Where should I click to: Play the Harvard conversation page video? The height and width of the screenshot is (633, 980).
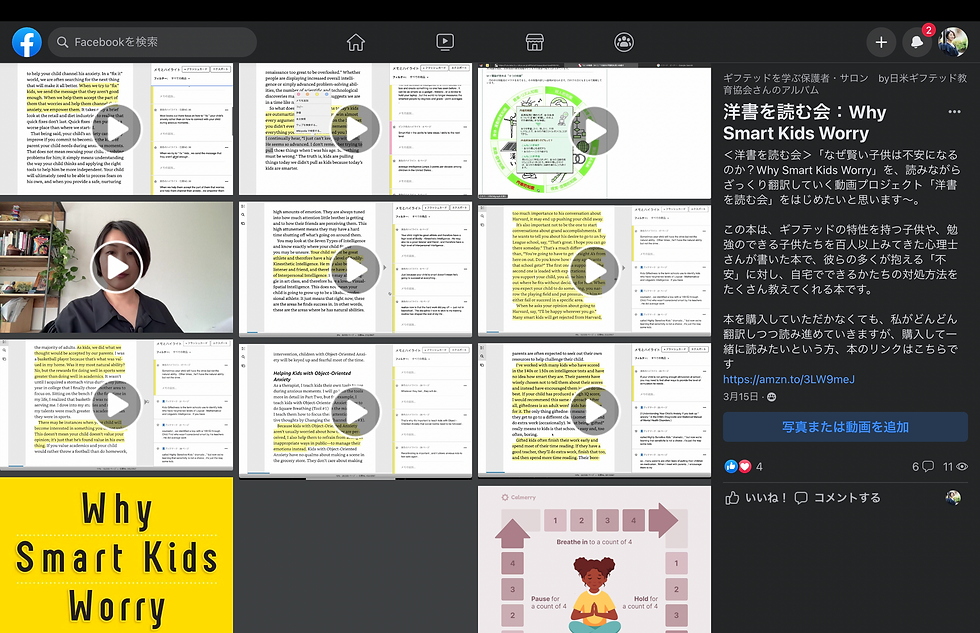[x=594, y=271]
